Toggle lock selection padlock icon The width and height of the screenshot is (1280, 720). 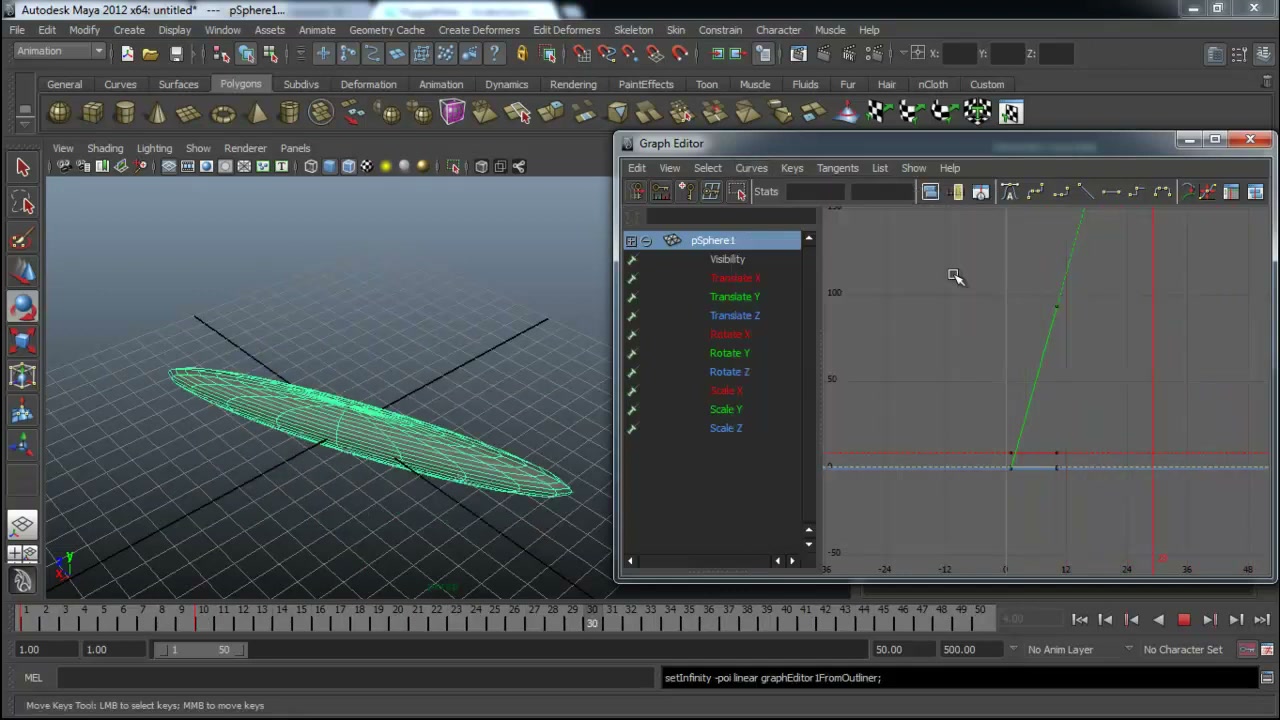point(521,53)
